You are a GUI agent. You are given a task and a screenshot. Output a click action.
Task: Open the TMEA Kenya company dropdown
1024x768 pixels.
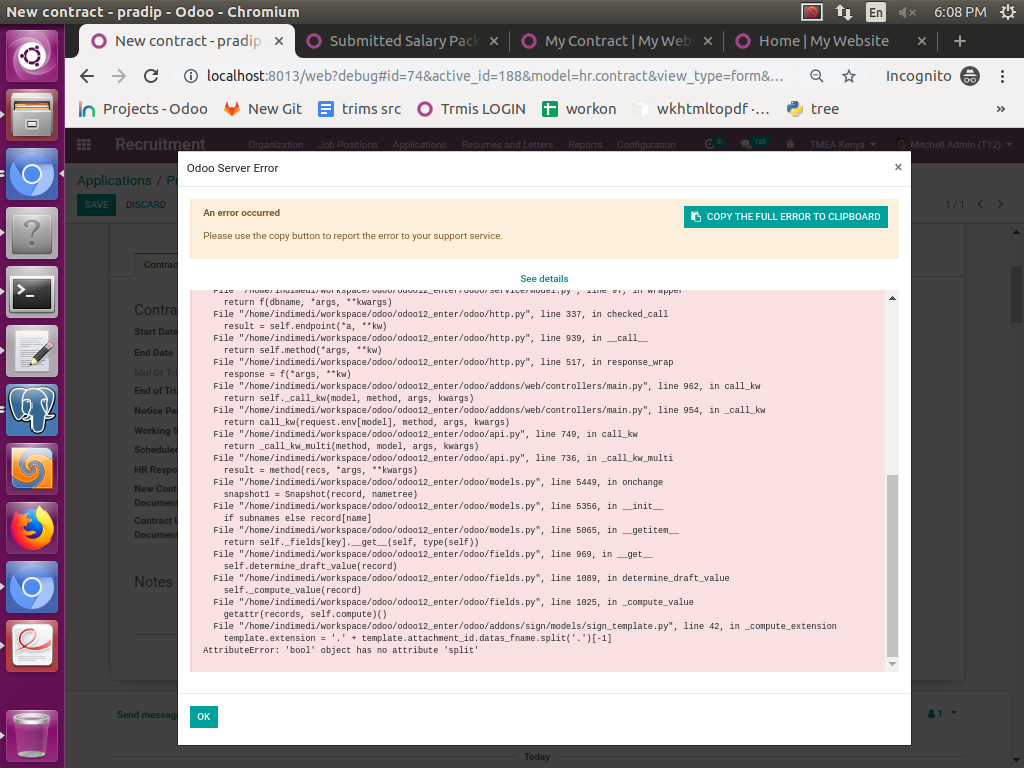[845, 144]
